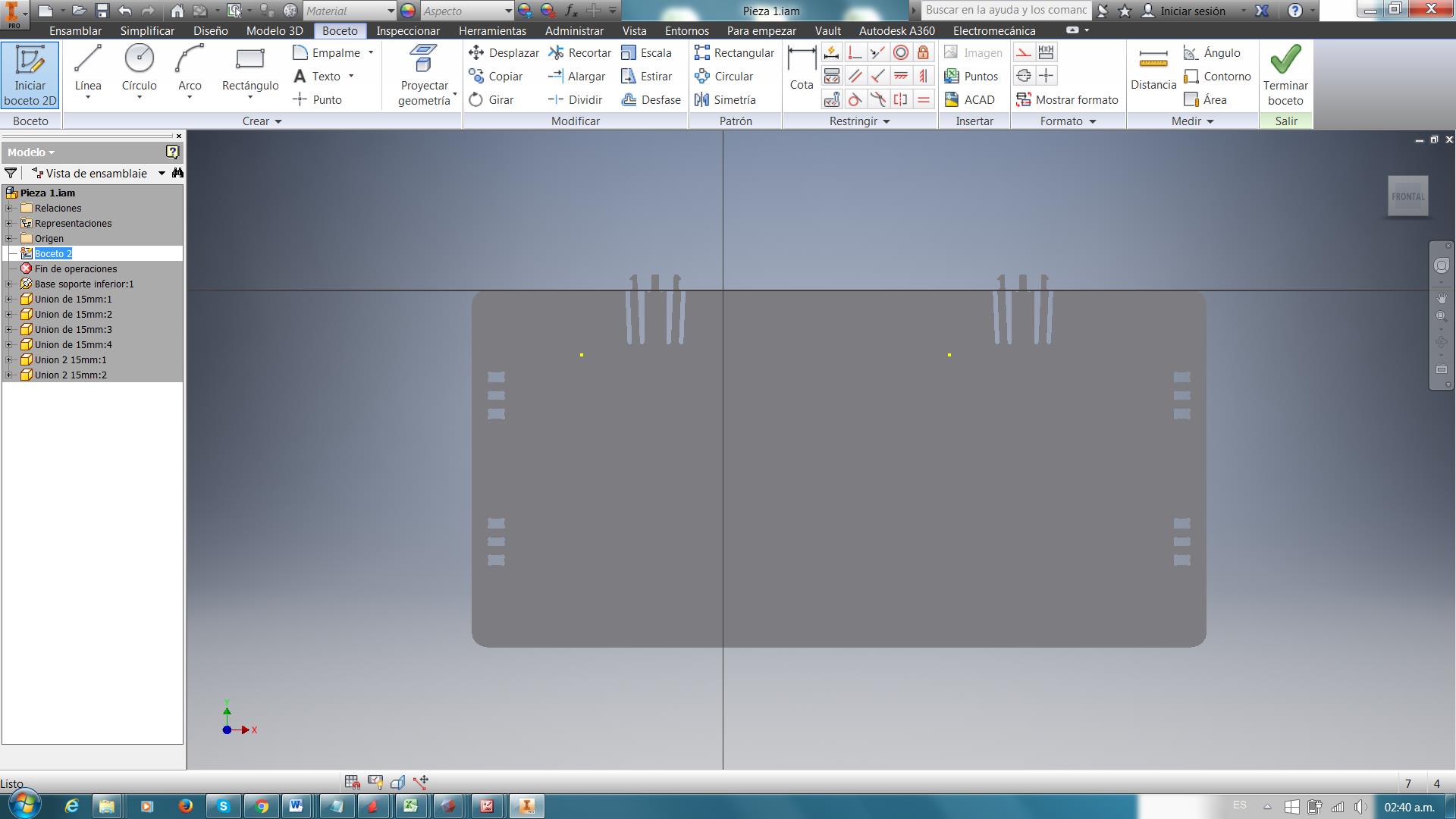Click the help search input field

pyautogui.click(x=1006, y=11)
